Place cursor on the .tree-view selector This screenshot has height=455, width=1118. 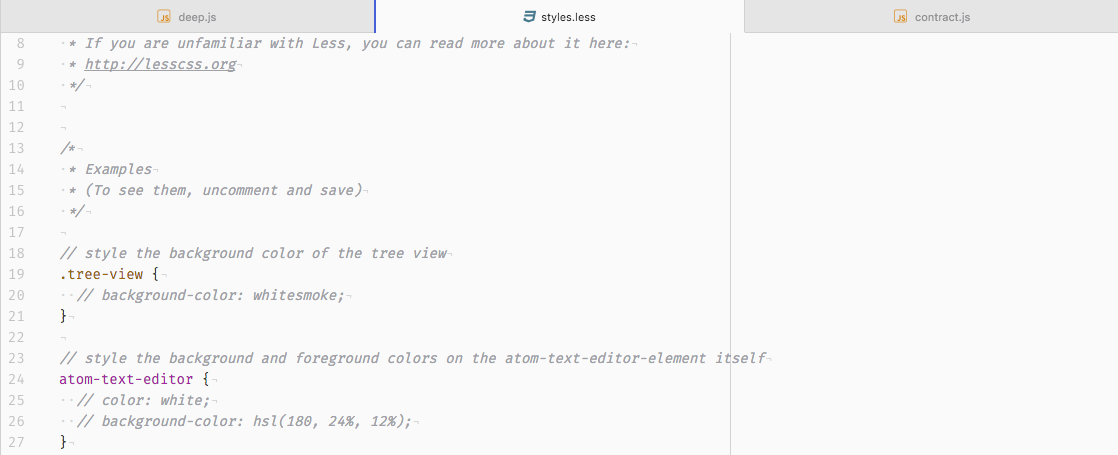[x=102, y=274]
